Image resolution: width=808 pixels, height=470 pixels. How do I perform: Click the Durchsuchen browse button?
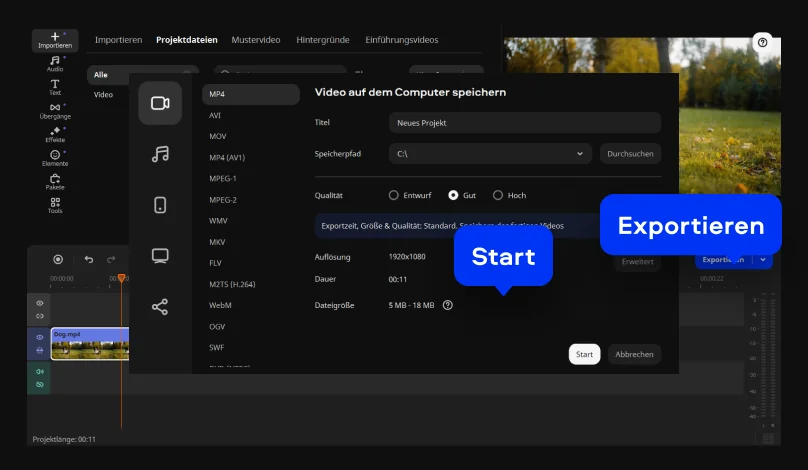pyautogui.click(x=630, y=154)
